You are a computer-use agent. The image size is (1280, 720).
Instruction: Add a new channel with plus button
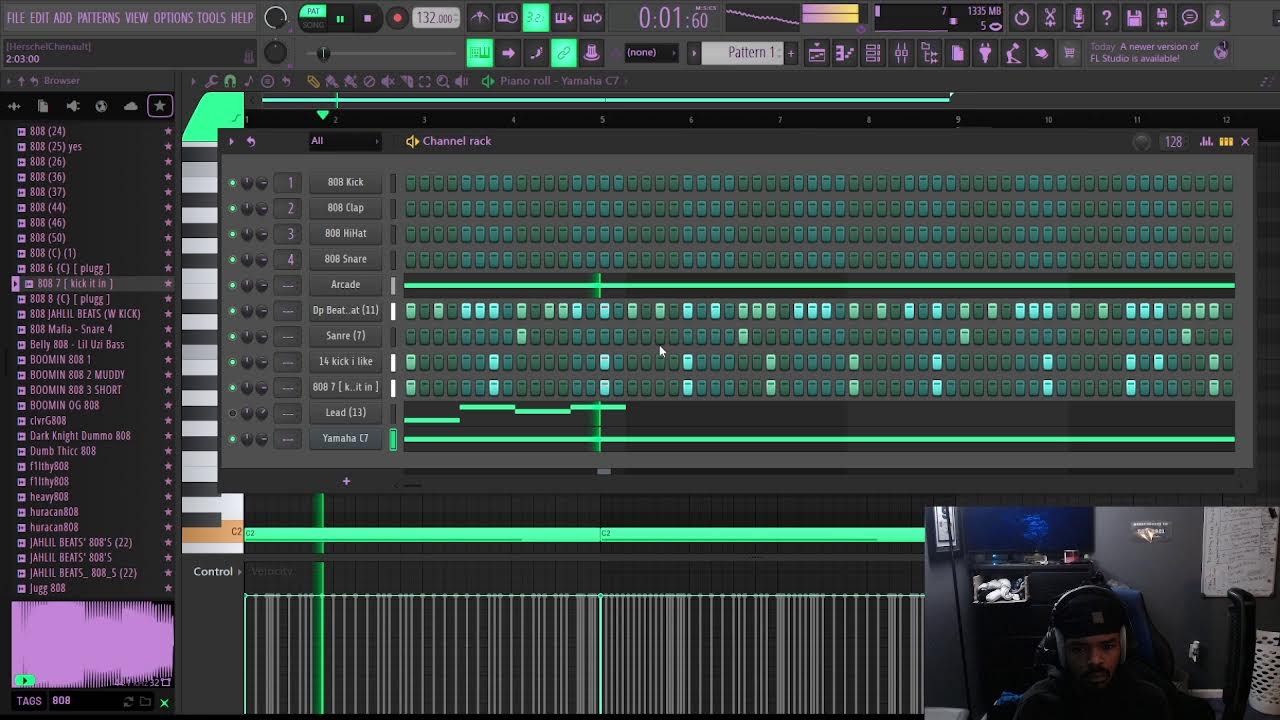pos(346,481)
